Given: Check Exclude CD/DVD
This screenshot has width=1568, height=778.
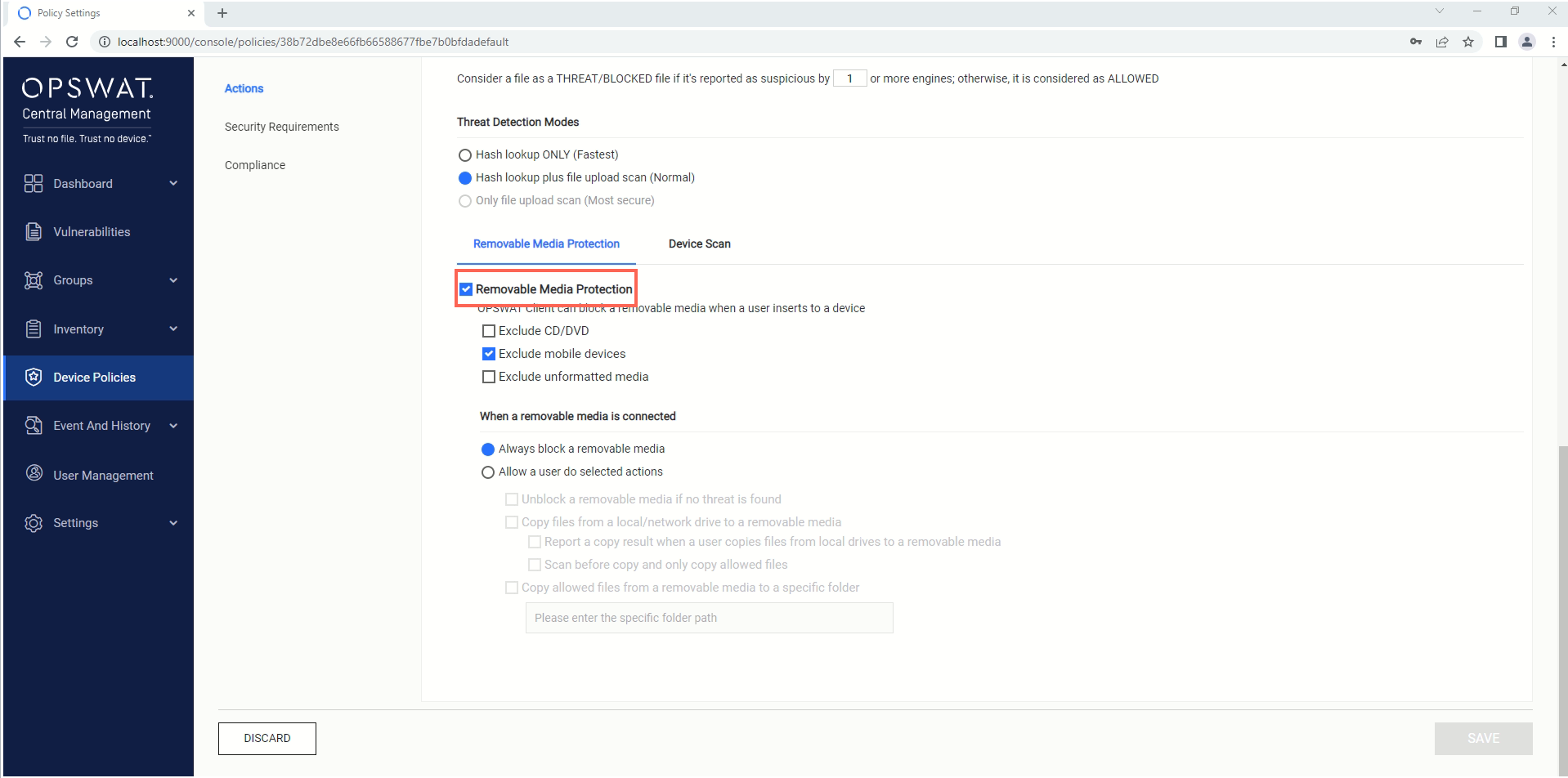Looking at the screenshot, I should (x=489, y=331).
